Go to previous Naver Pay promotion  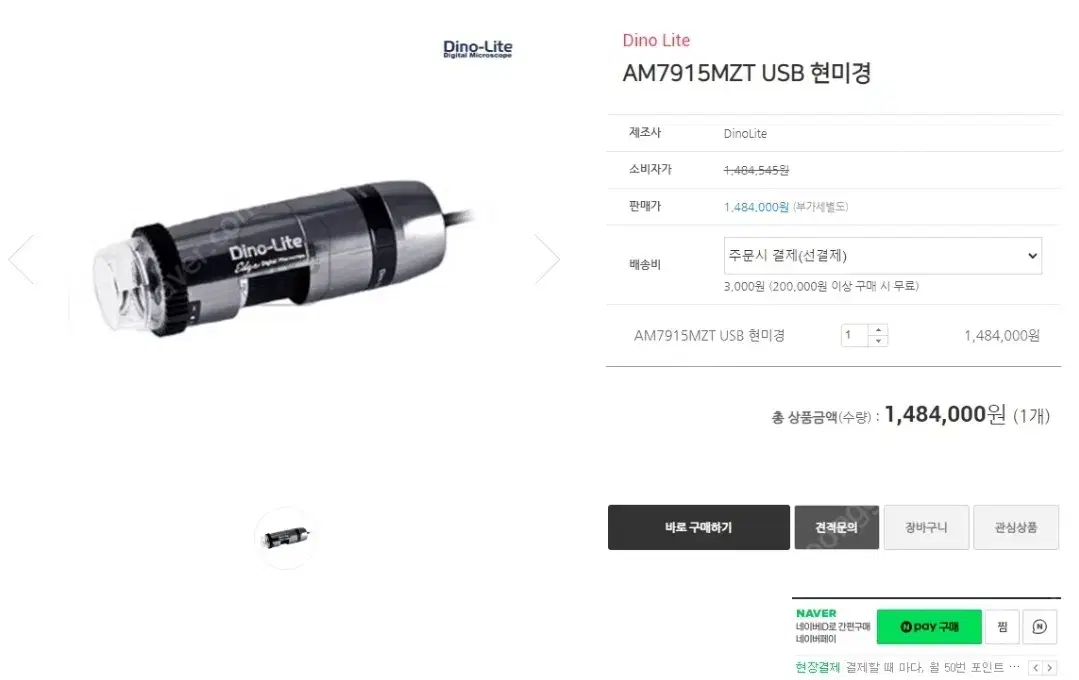(1036, 668)
